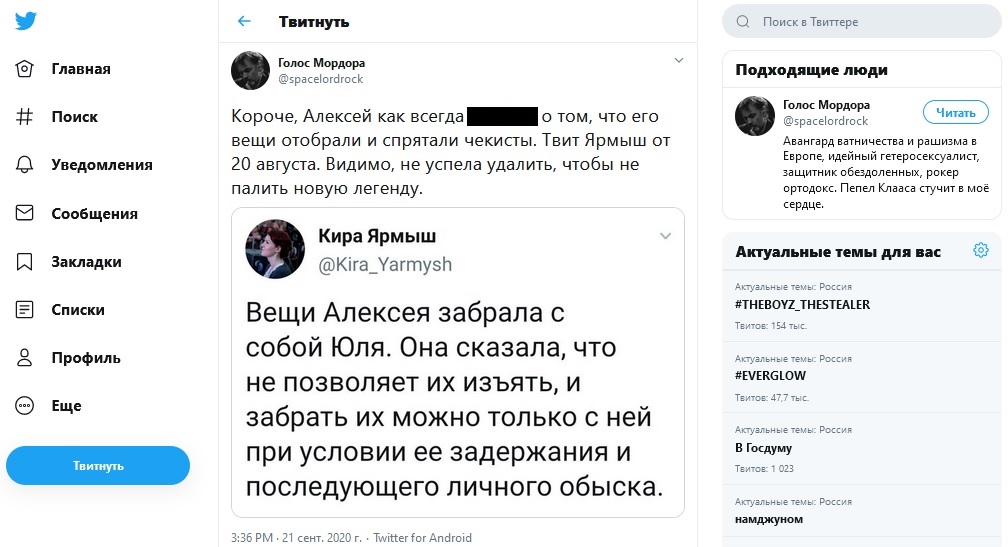Click the back arrow beside Твитнуть header
This screenshot has width=1008, height=547.
[244, 21]
